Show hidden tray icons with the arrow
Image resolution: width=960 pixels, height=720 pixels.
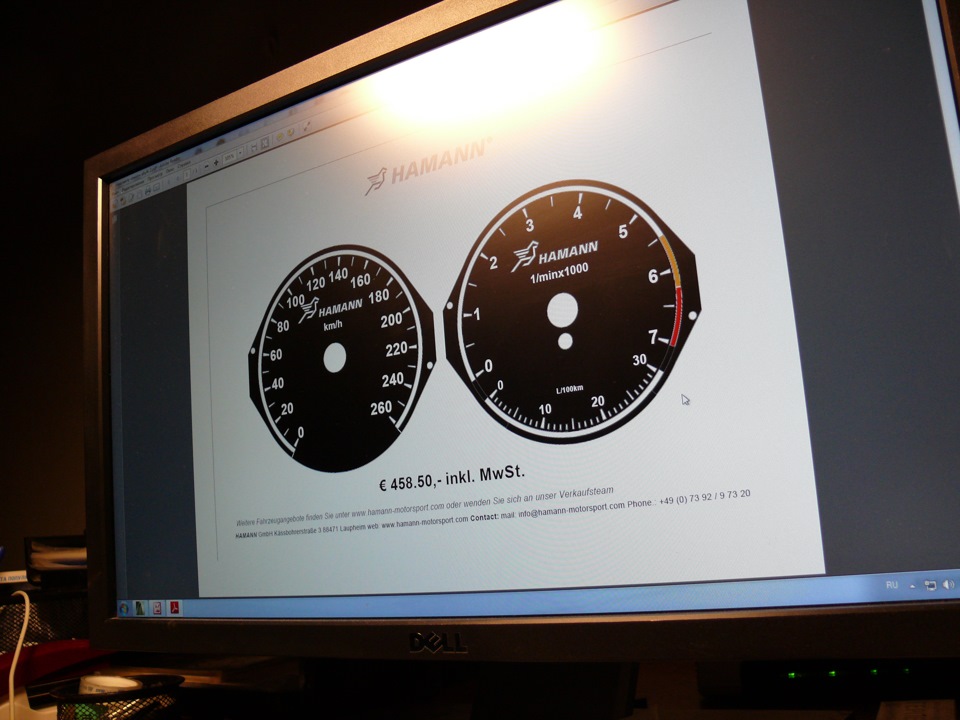pyautogui.click(x=912, y=586)
